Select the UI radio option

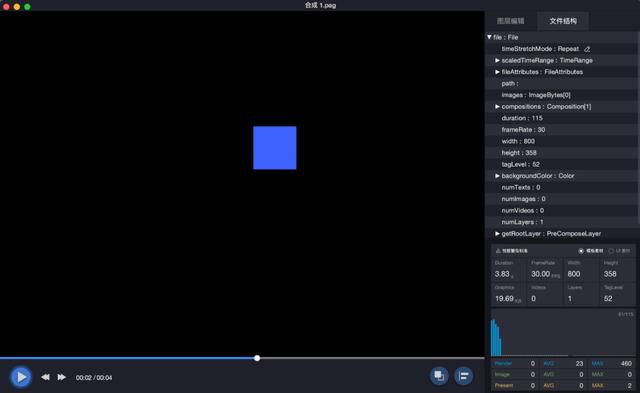(x=611, y=251)
